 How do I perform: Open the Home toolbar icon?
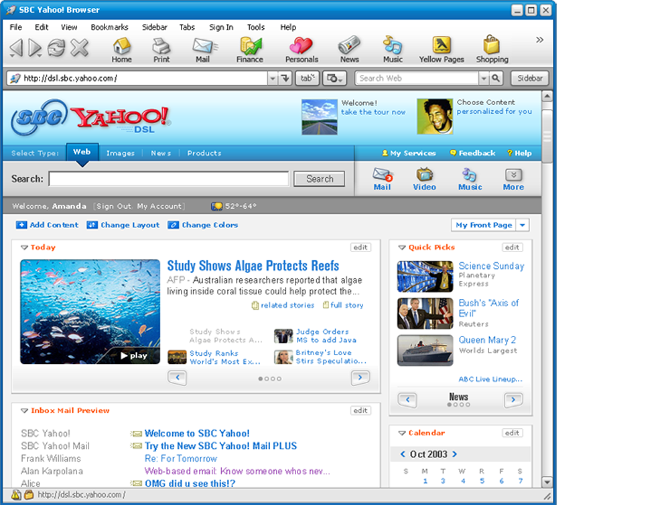(x=122, y=50)
